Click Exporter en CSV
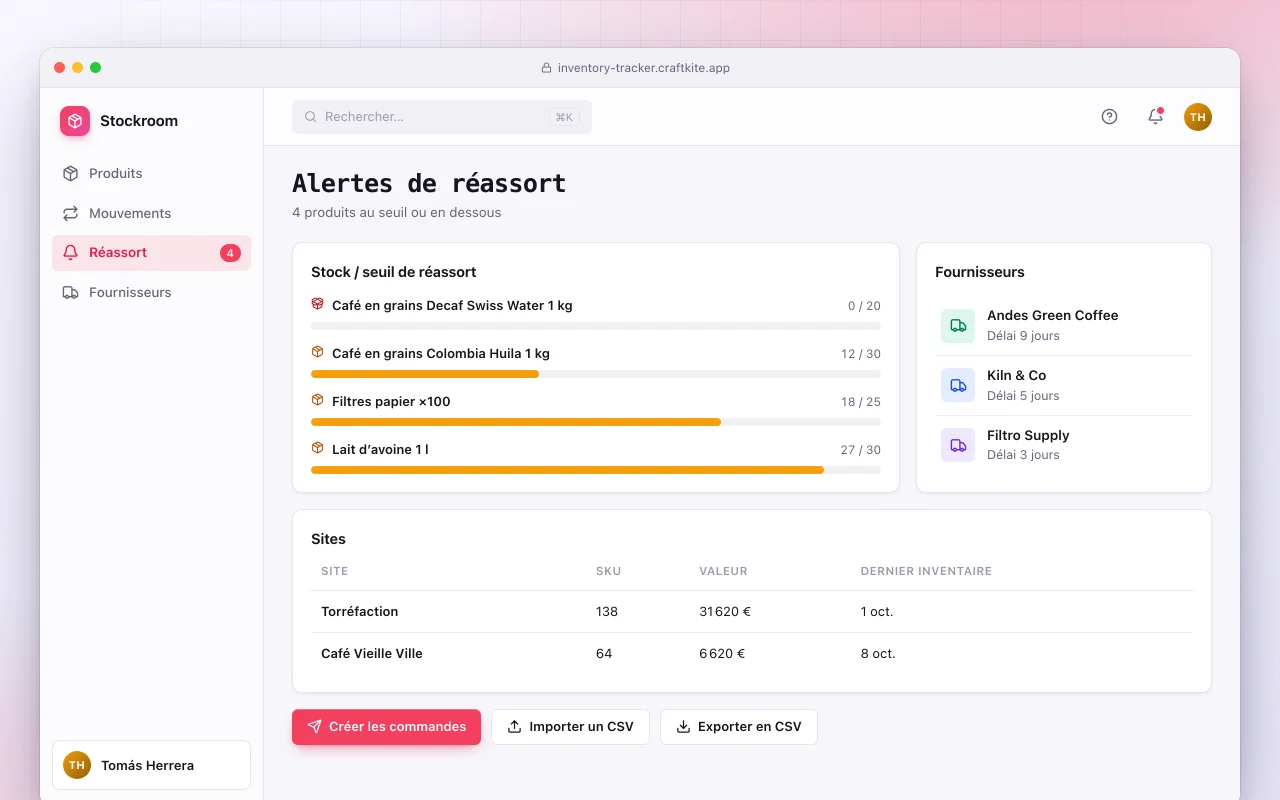The image size is (1280, 800). pyautogui.click(x=739, y=727)
